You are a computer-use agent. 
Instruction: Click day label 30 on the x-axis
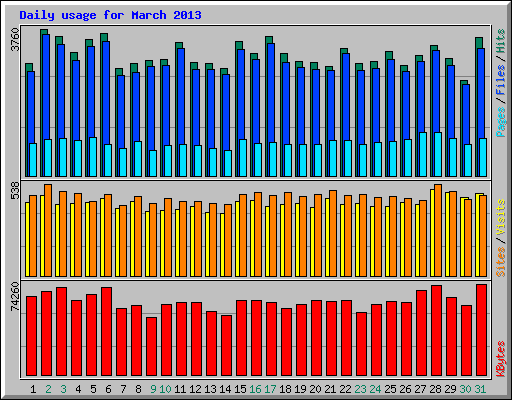click(x=465, y=389)
